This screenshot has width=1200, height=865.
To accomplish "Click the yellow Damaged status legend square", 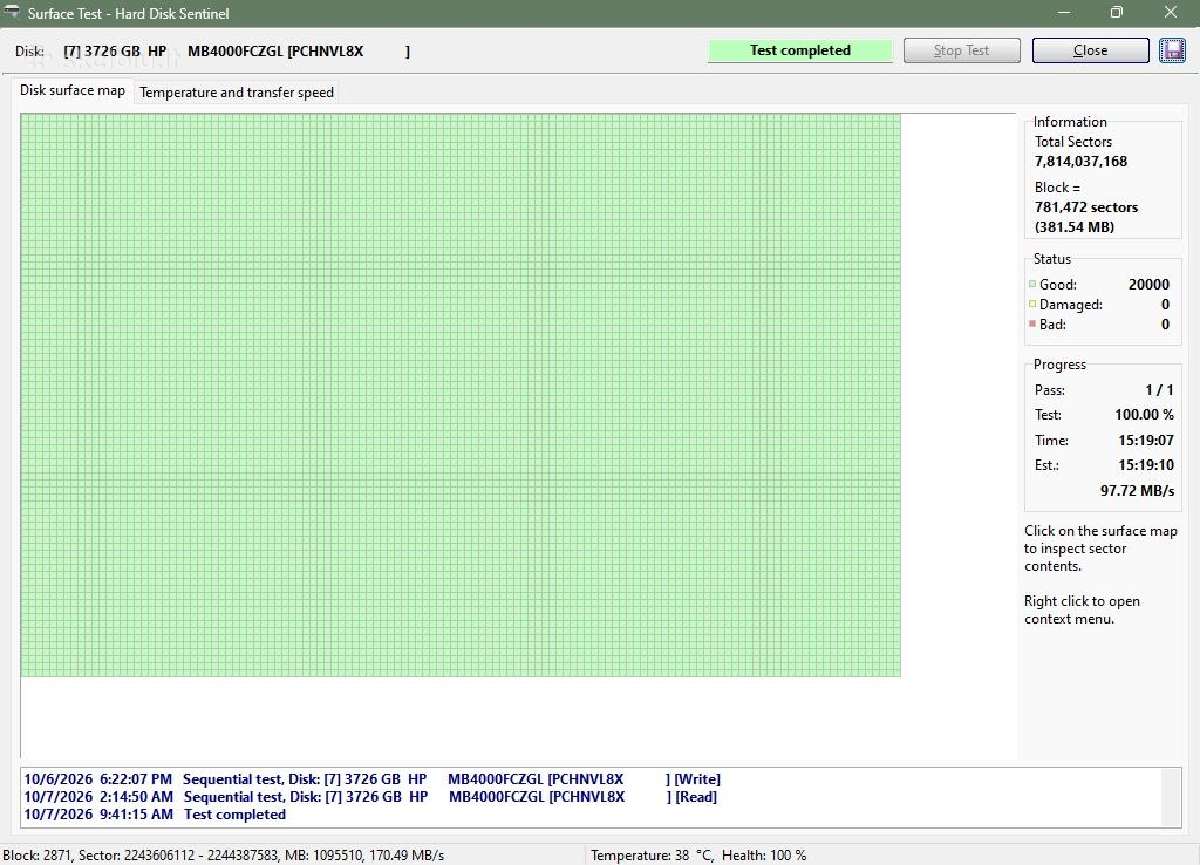I will click(1032, 305).
